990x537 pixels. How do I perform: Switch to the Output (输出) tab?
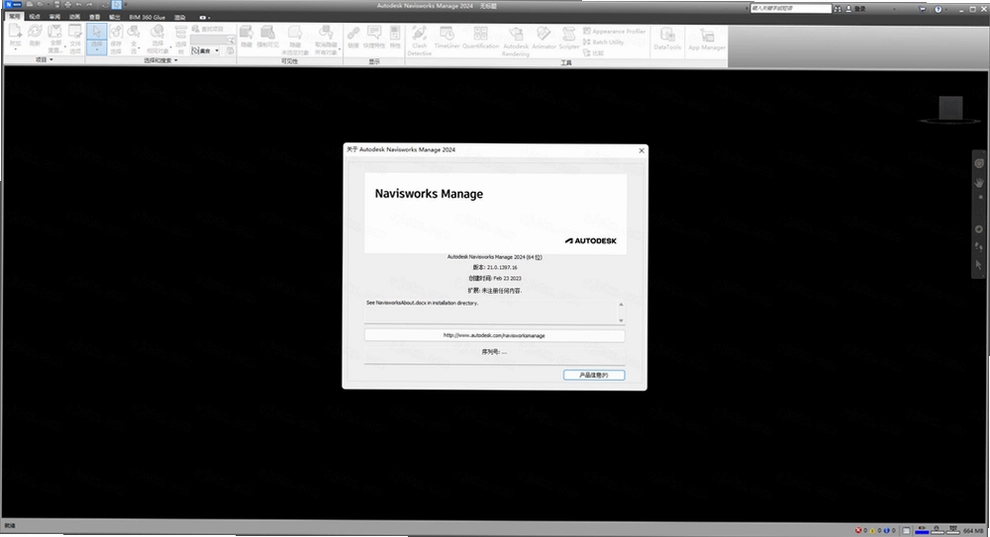click(114, 17)
